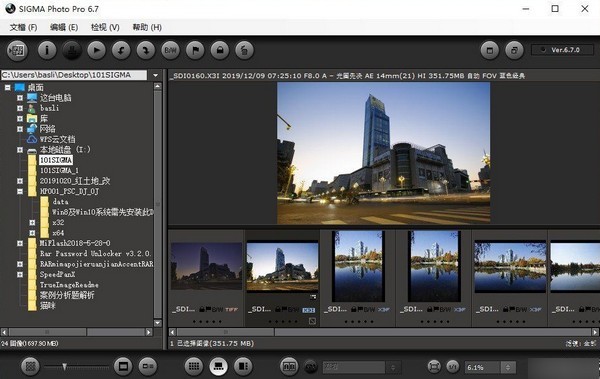Set star rating dots under first thumbnail
This screenshot has height=379, width=600.
(x=207, y=322)
